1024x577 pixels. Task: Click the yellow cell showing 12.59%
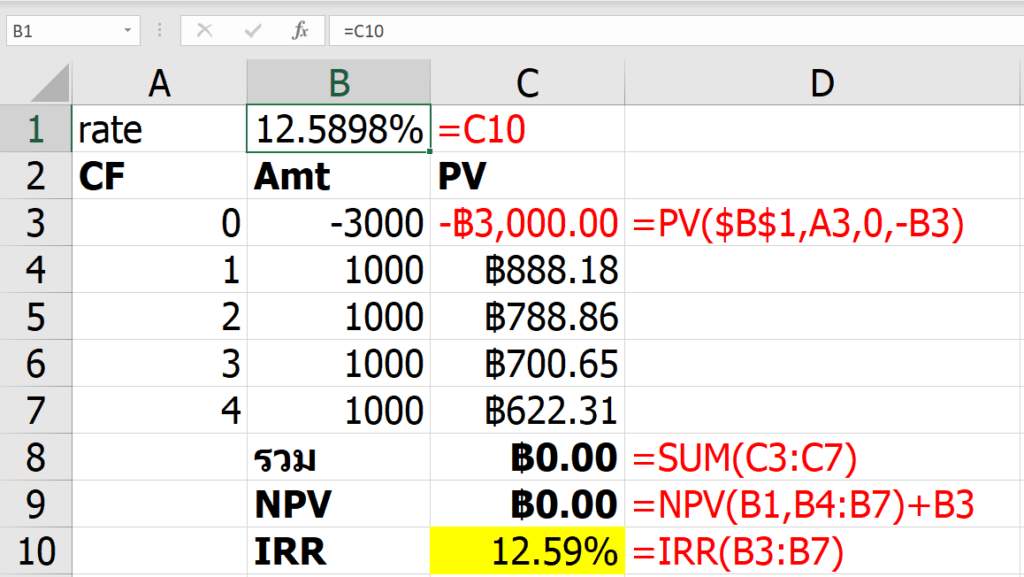click(528, 552)
